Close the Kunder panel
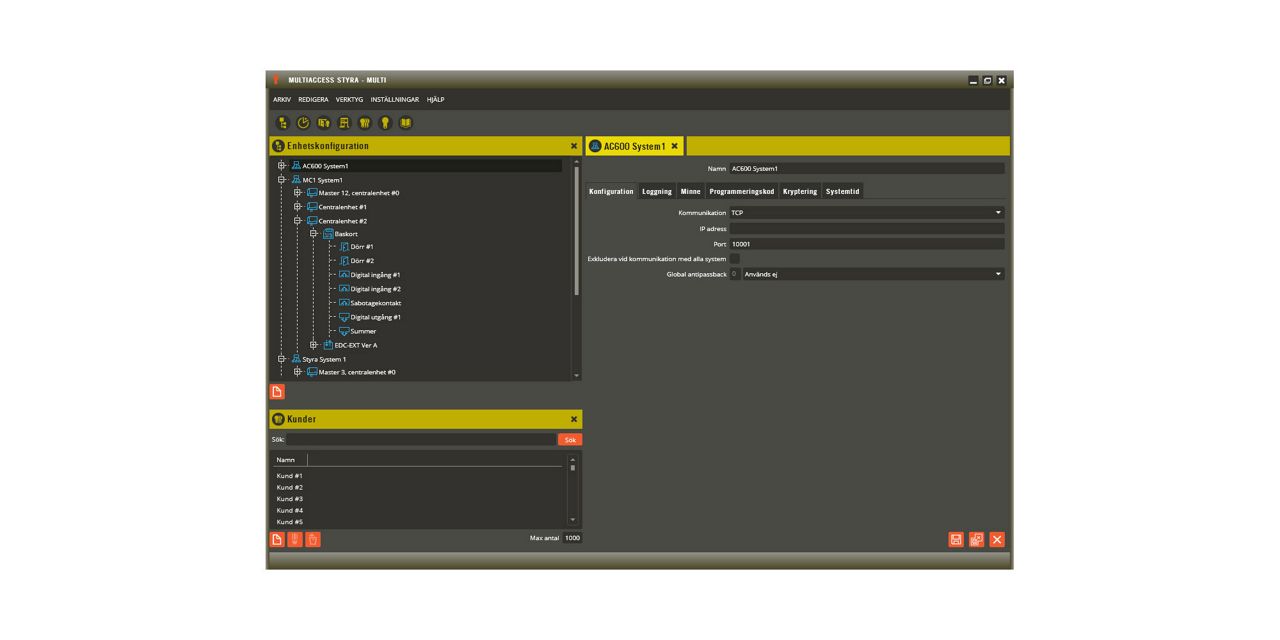This screenshot has width=1280, height=640. point(574,419)
